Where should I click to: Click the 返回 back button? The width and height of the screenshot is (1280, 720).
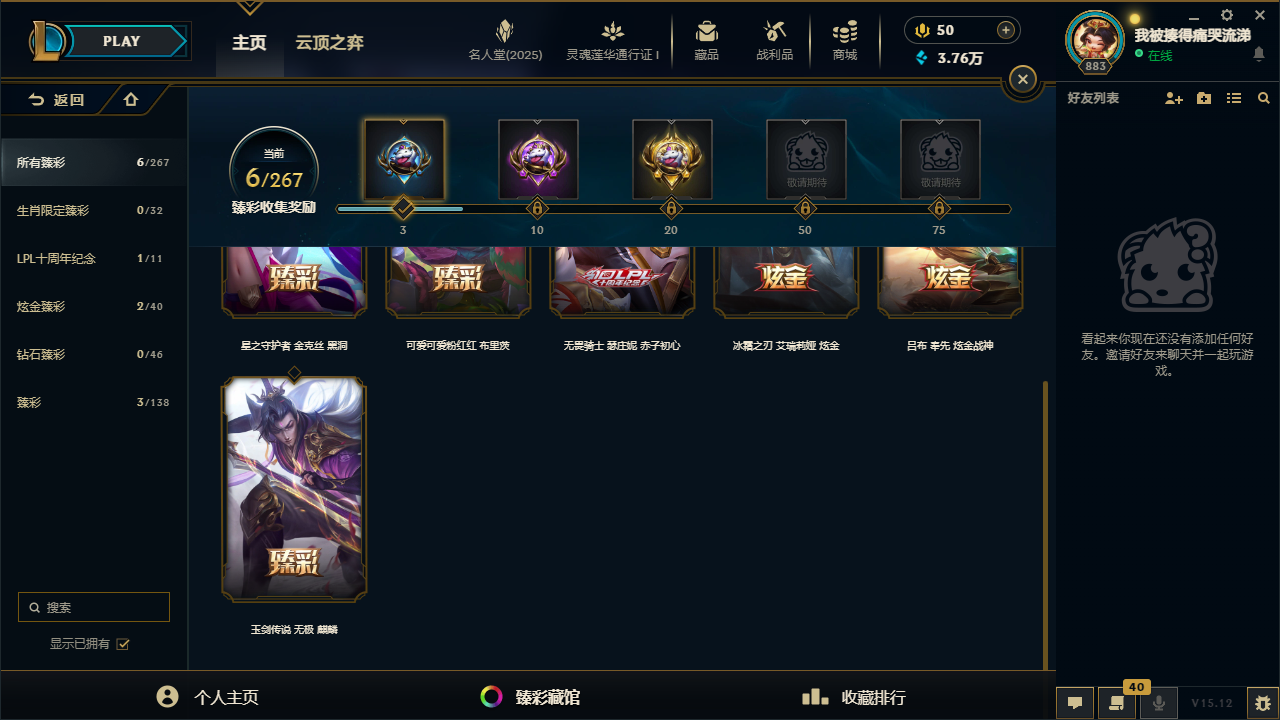coord(56,100)
